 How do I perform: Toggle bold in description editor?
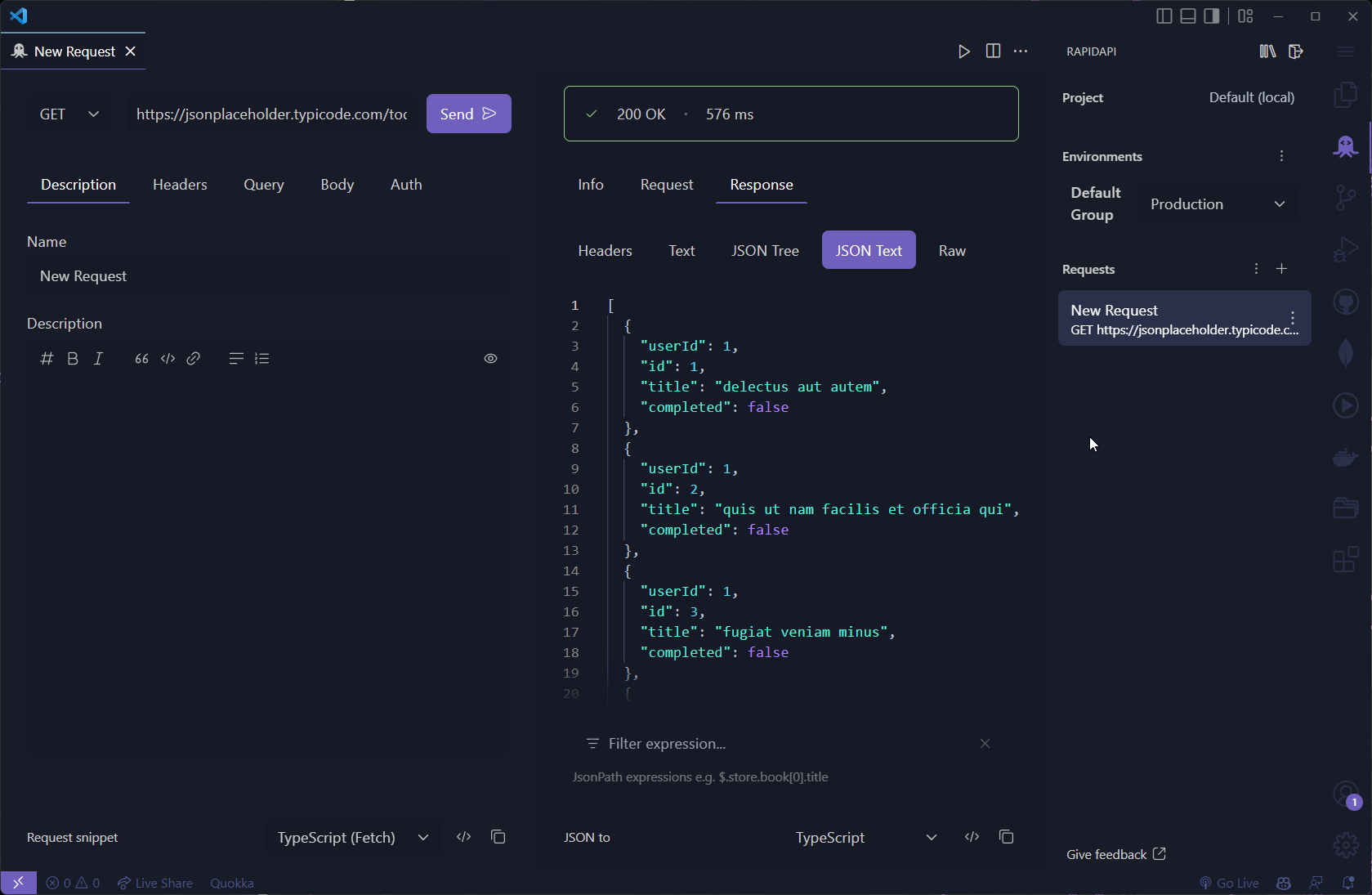pos(73,359)
